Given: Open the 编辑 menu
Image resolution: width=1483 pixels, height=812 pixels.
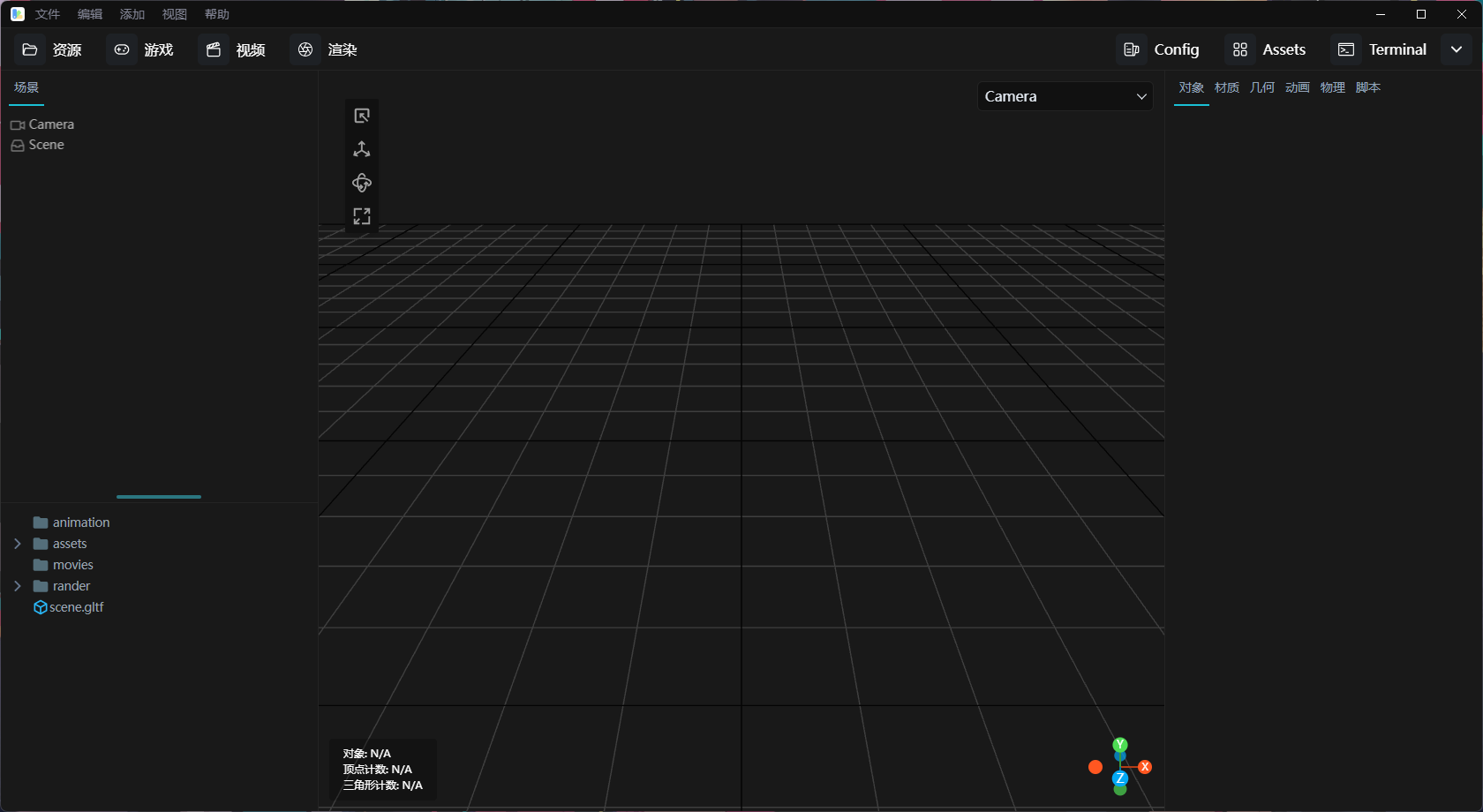Looking at the screenshot, I should (x=90, y=14).
